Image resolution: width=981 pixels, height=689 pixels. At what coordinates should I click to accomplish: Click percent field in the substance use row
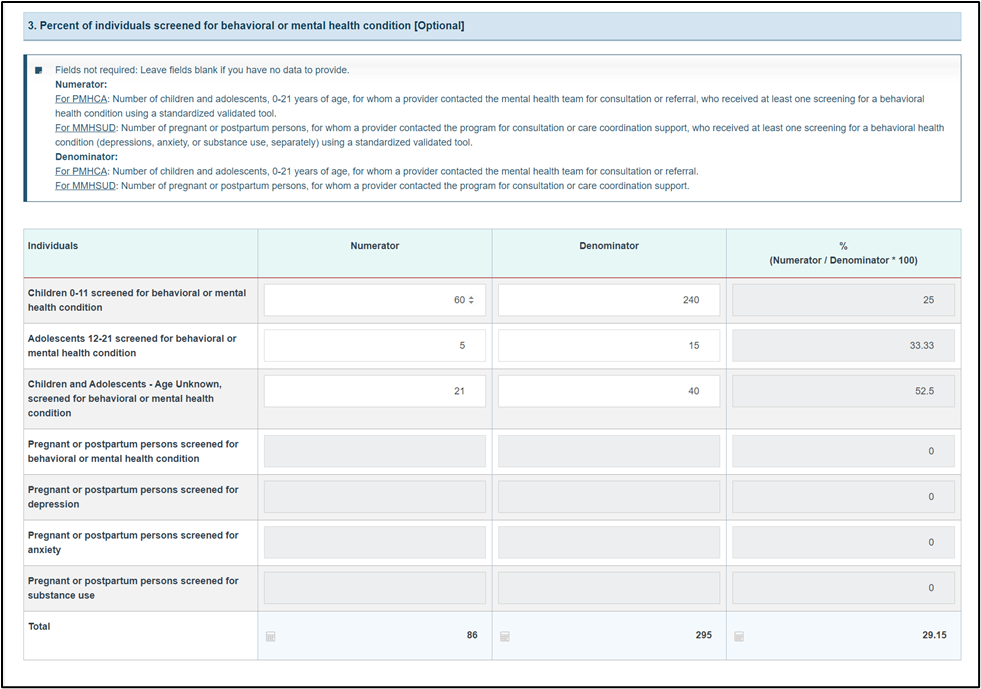(843, 588)
